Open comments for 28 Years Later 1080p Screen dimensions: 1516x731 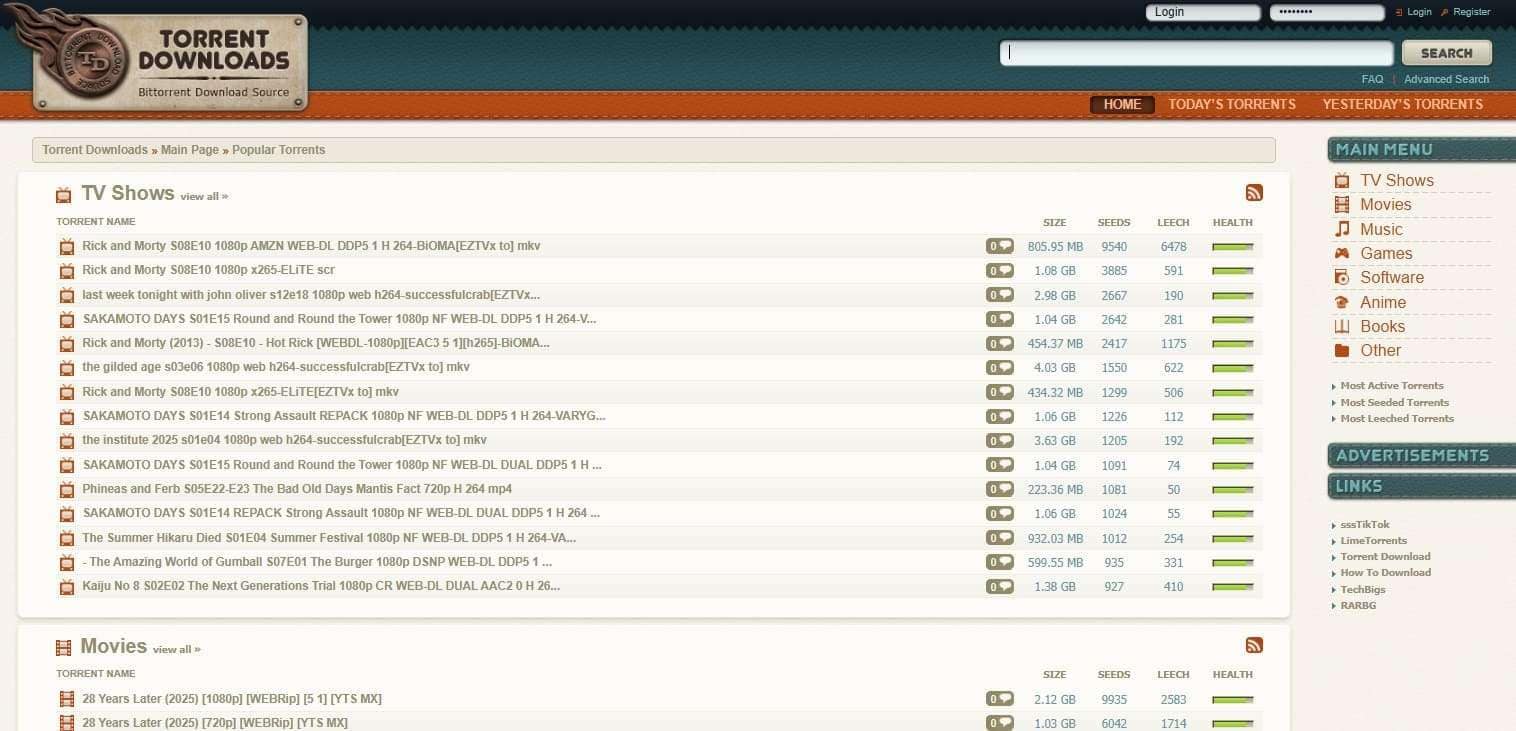pyautogui.click(x=1000, y=699)
